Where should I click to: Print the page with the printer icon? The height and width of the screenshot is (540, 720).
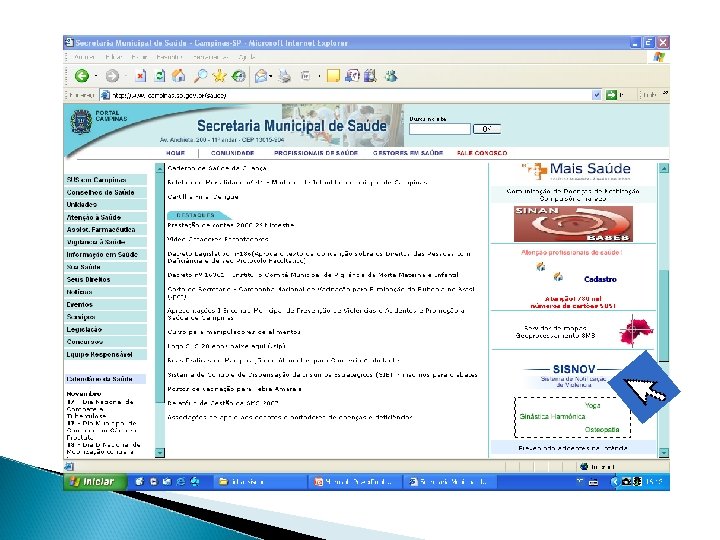(285, 76)
